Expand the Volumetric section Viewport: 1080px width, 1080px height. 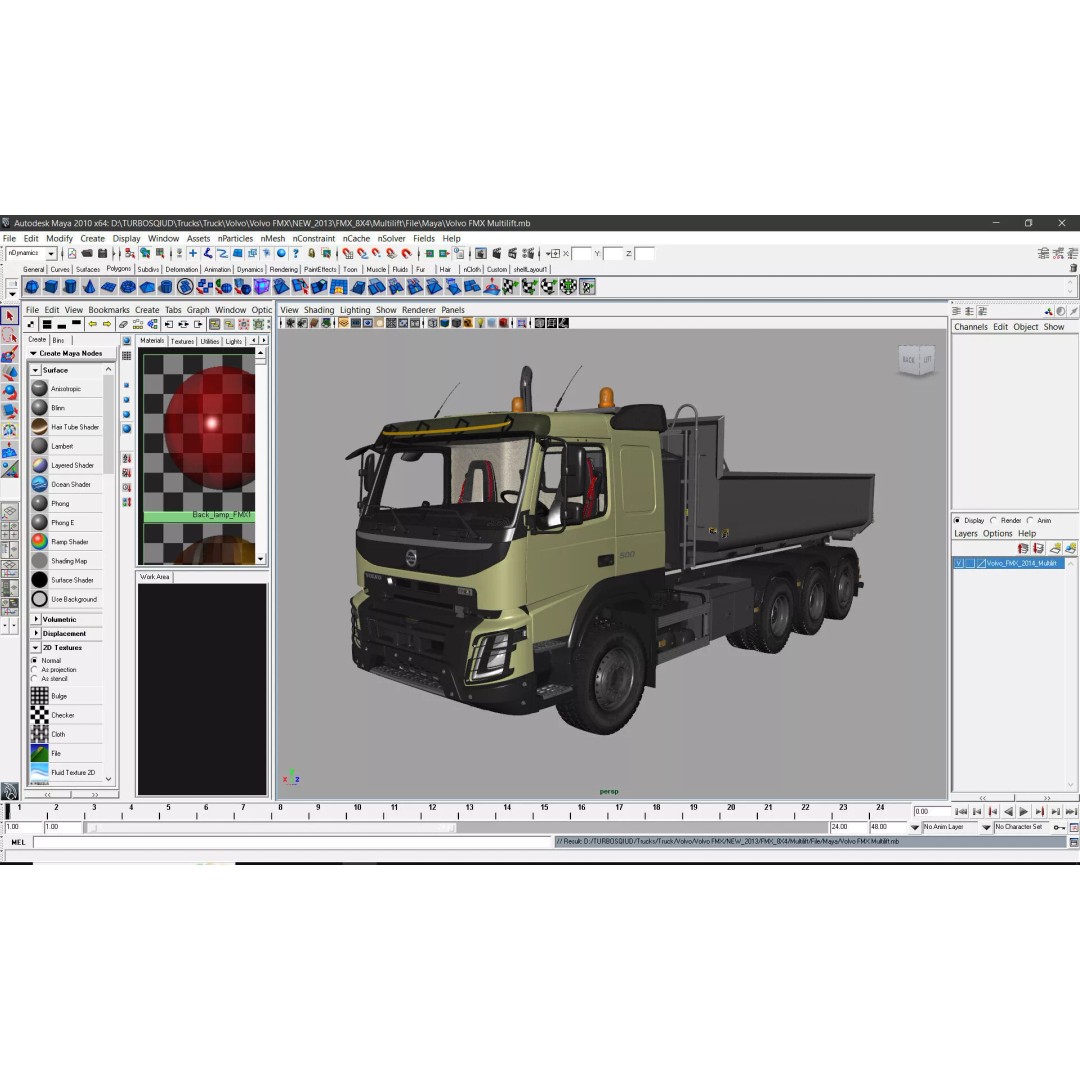click(x=36, y=619)
